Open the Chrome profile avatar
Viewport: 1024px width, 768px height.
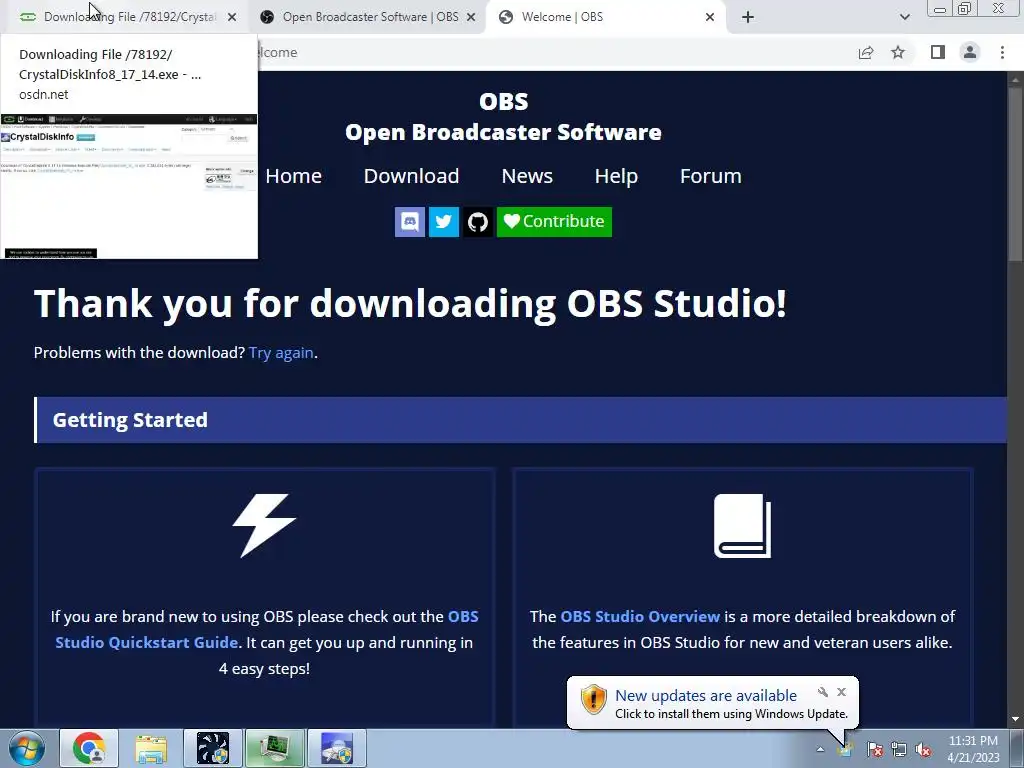point(970,52)
